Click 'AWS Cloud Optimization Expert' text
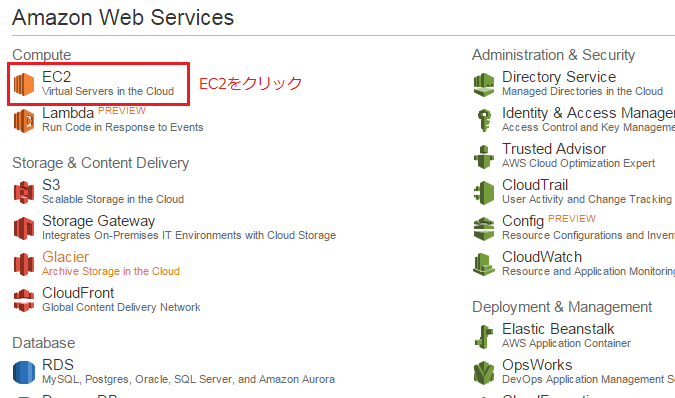The width and height of the screenshot is (675, 398). pos(579,164)
